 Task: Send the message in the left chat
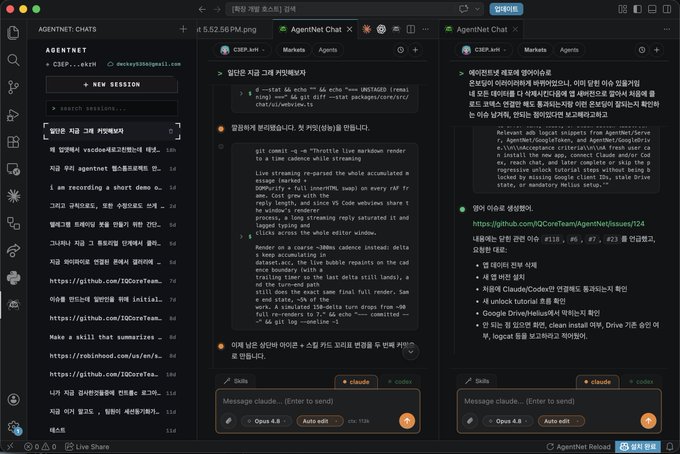407,421
